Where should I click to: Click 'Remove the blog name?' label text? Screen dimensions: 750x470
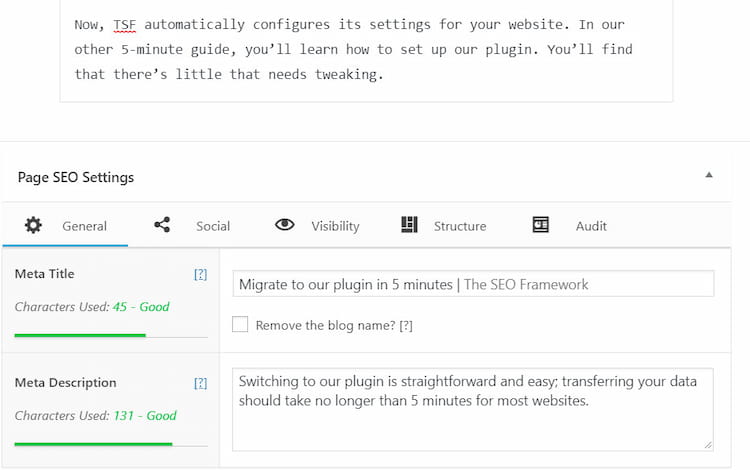tap(325, 326)
